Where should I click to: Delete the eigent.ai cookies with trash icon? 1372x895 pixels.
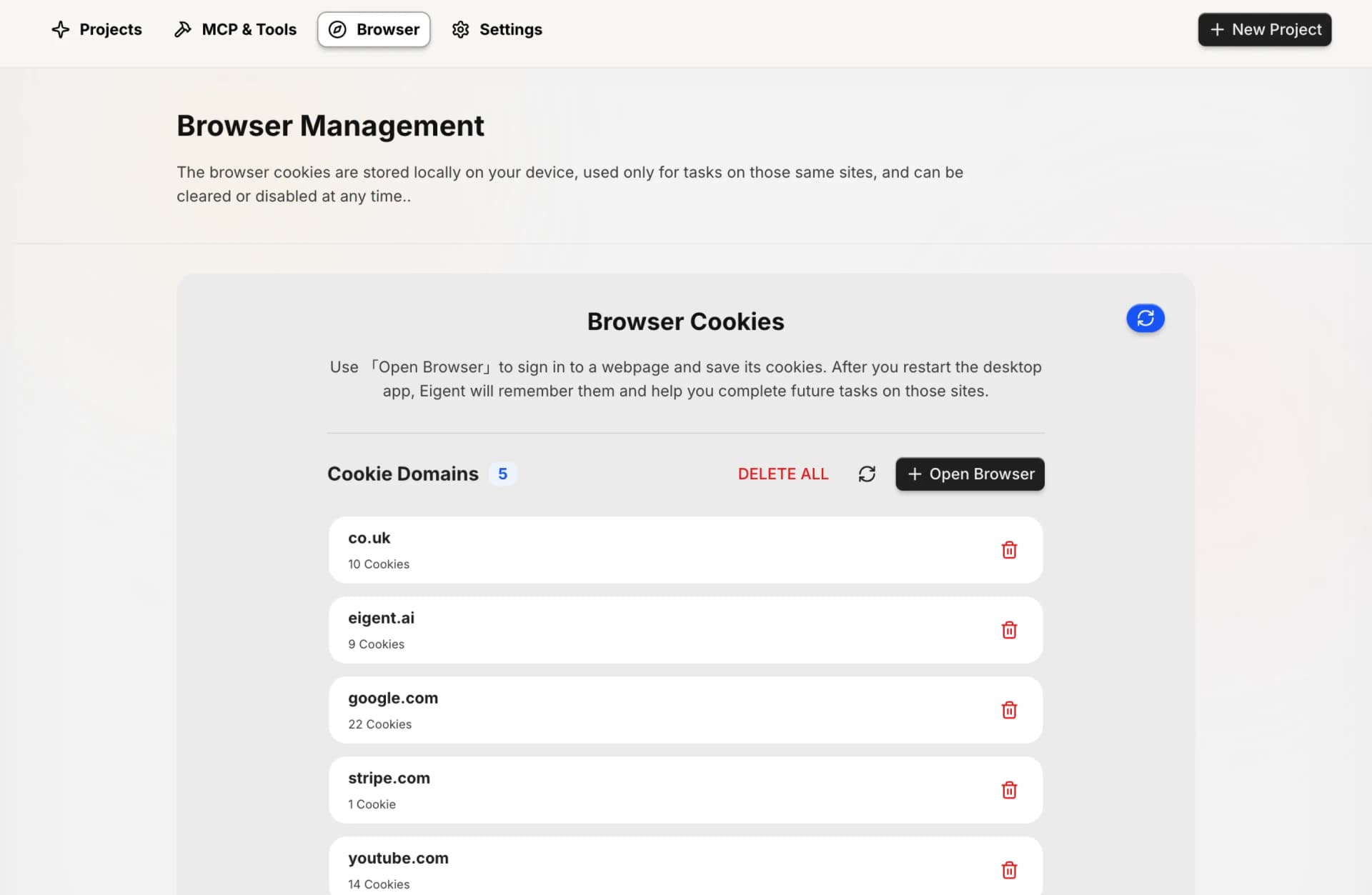[x=1009, y=630]
